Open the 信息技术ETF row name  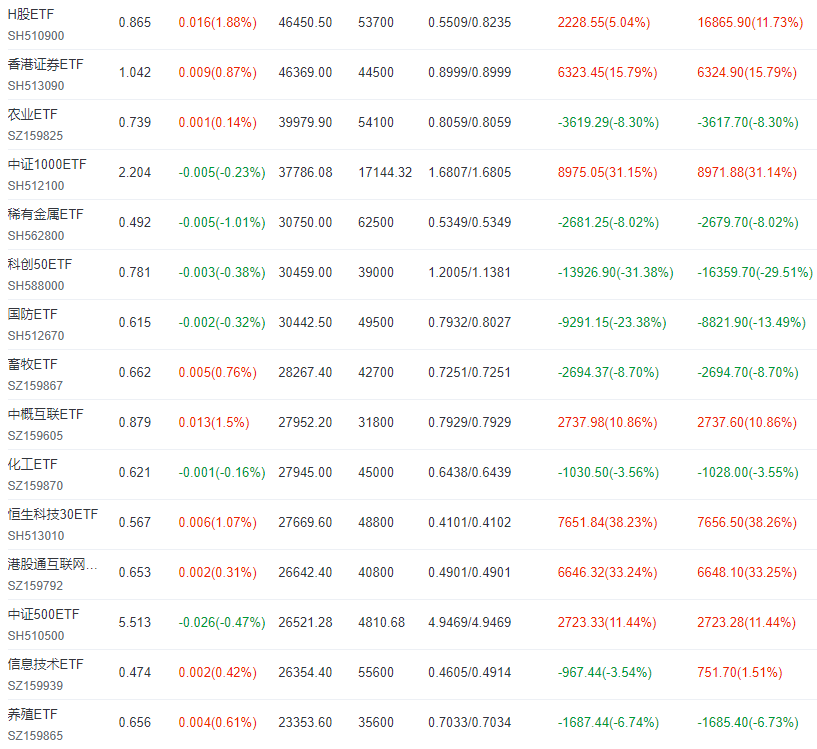click(x=45, y=665)
